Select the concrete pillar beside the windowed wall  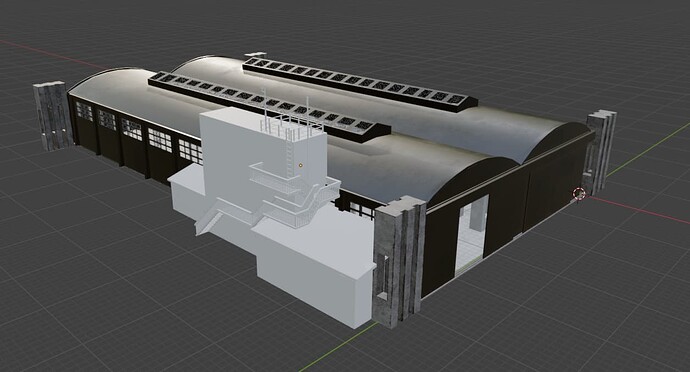click(53, 115)
